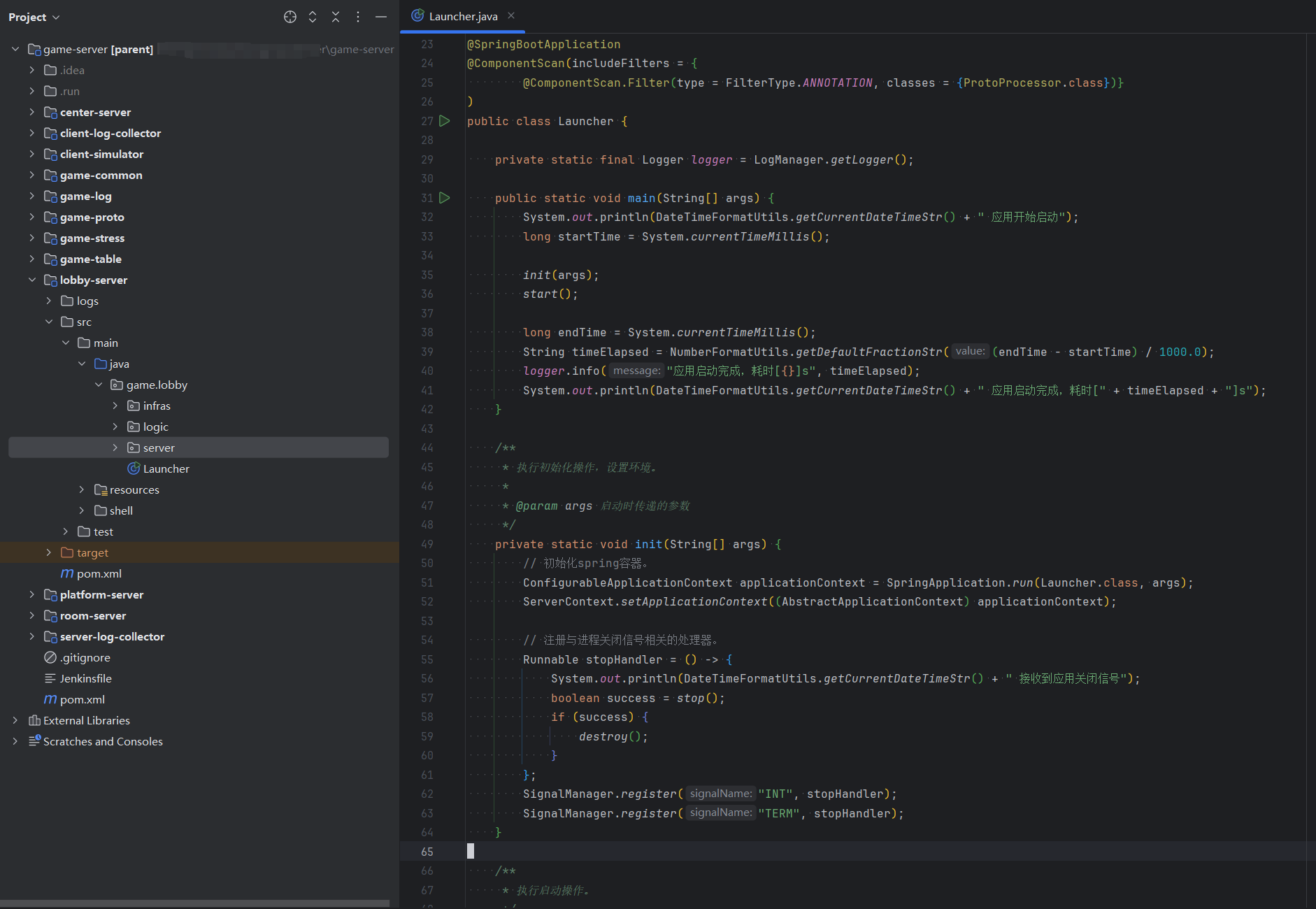1316x909 pixels.
Task: Click the Launcher class icon in tree
Action: coord(134,468)
